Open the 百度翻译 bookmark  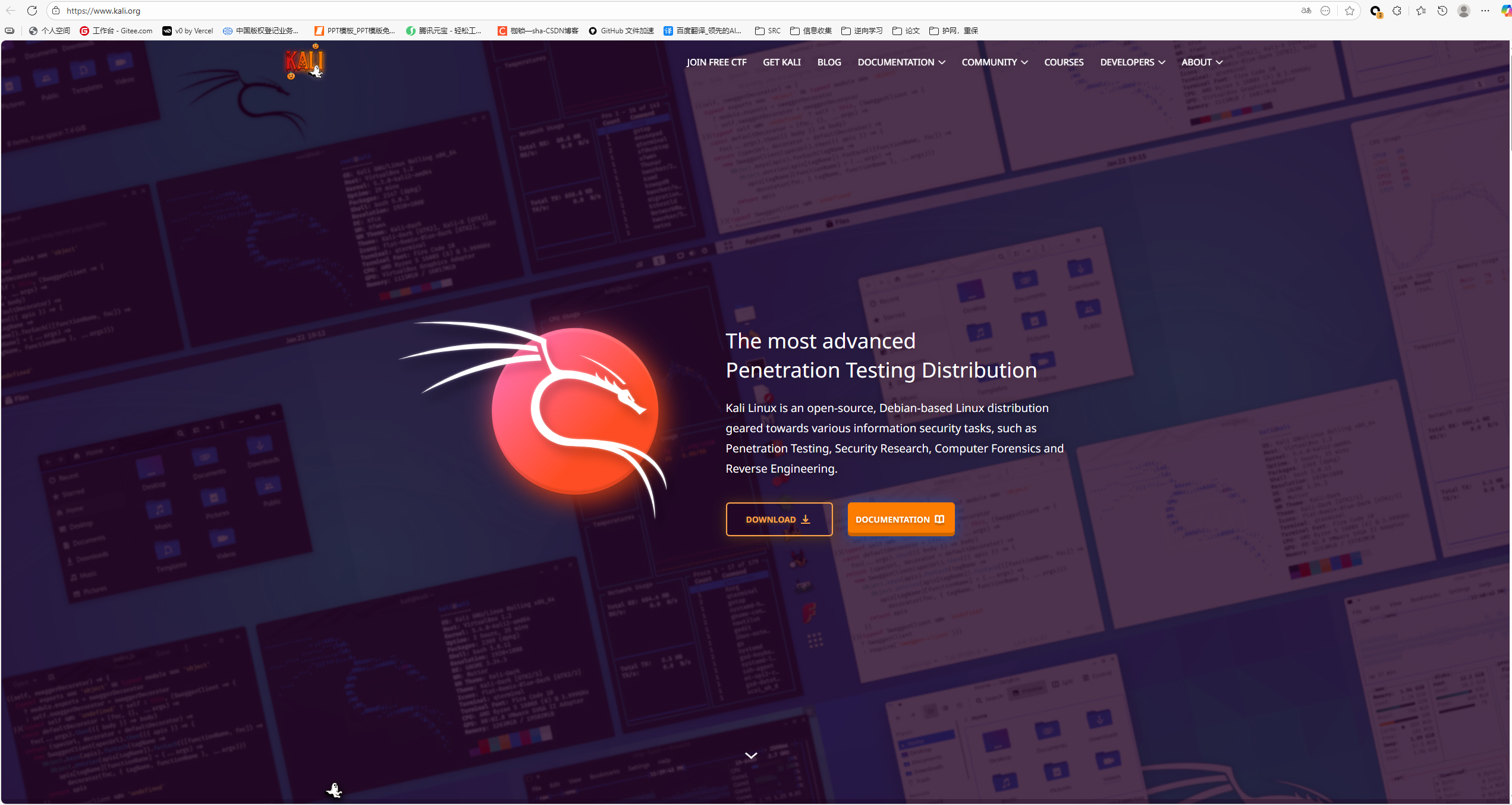[703, 31]
